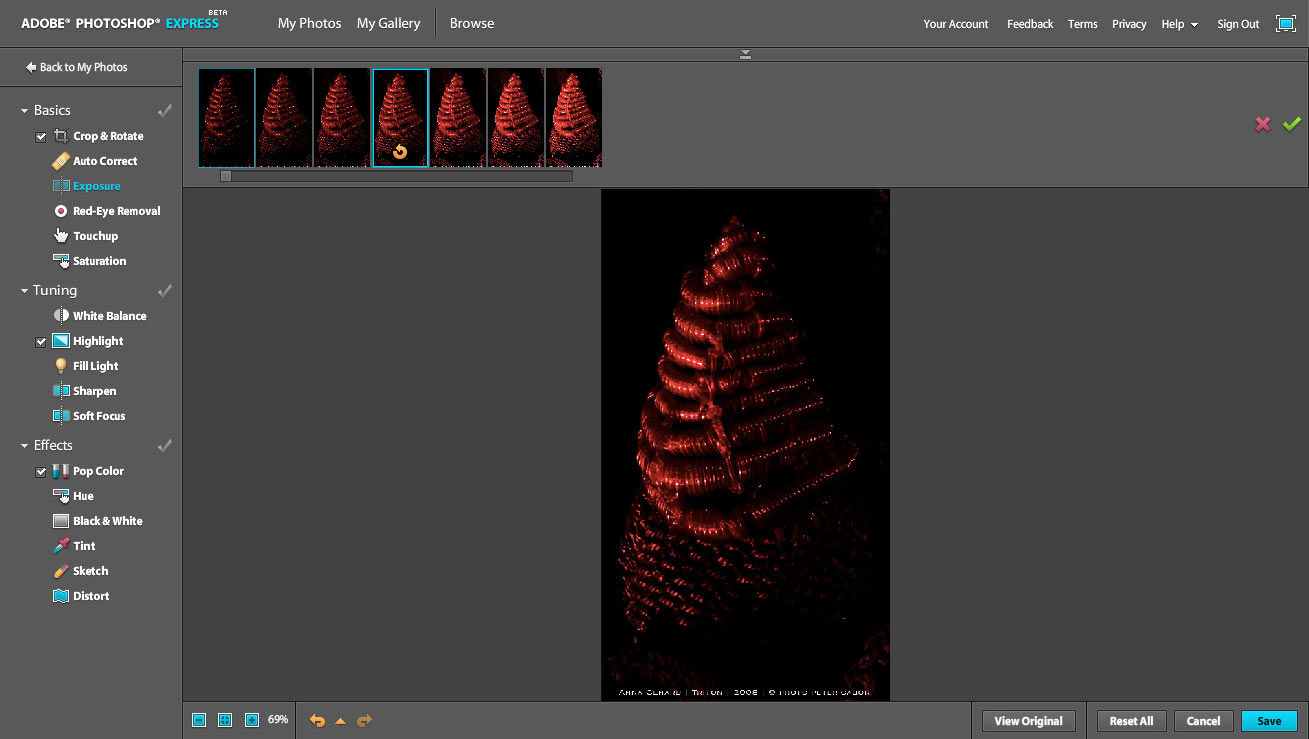Discard changes with the red X
The width and height of the screenshot is (1309, 739).
[1263, 124]
